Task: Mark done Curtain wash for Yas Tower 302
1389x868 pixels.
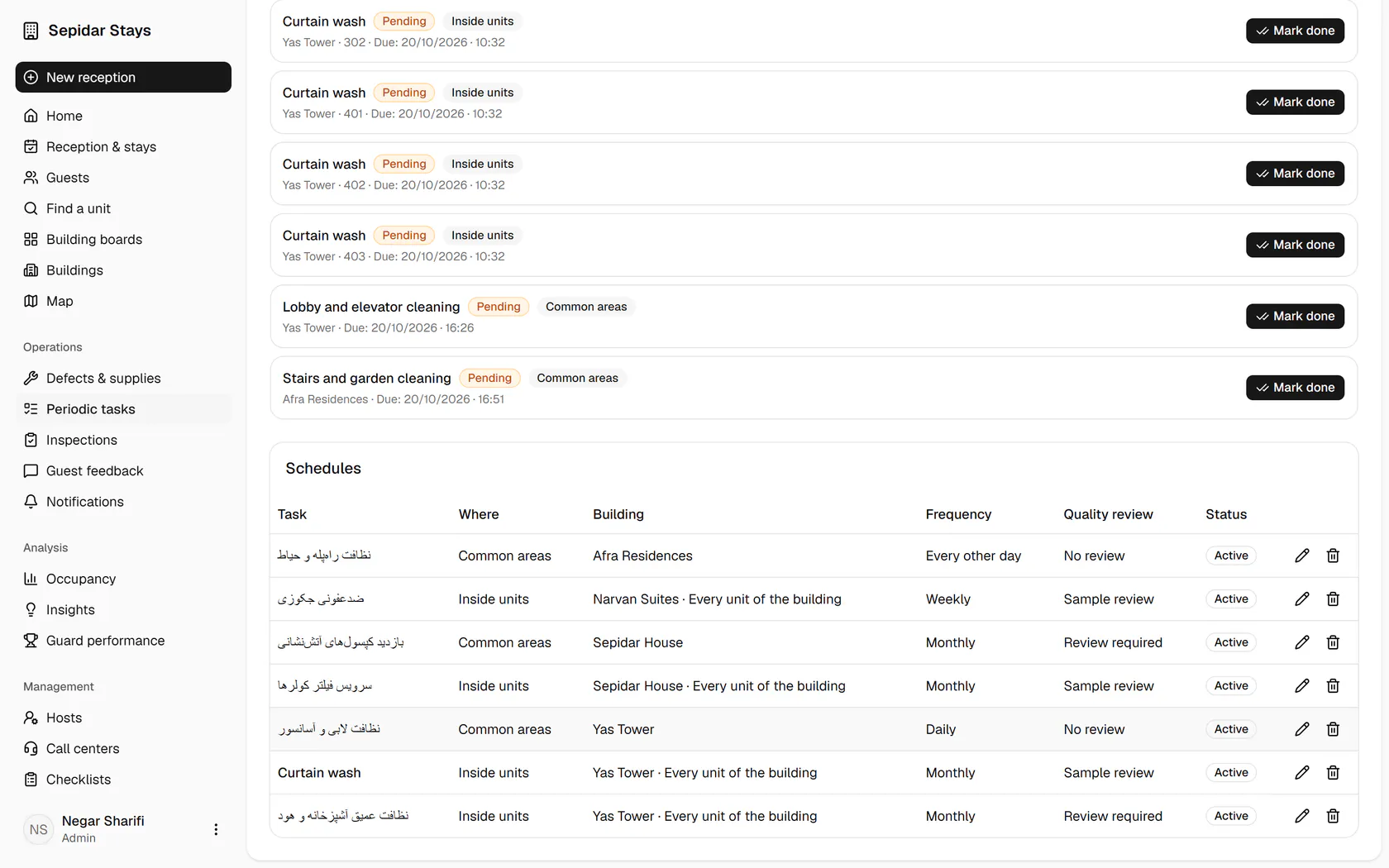Action: pyautogui.click(x=1295, y=31)
